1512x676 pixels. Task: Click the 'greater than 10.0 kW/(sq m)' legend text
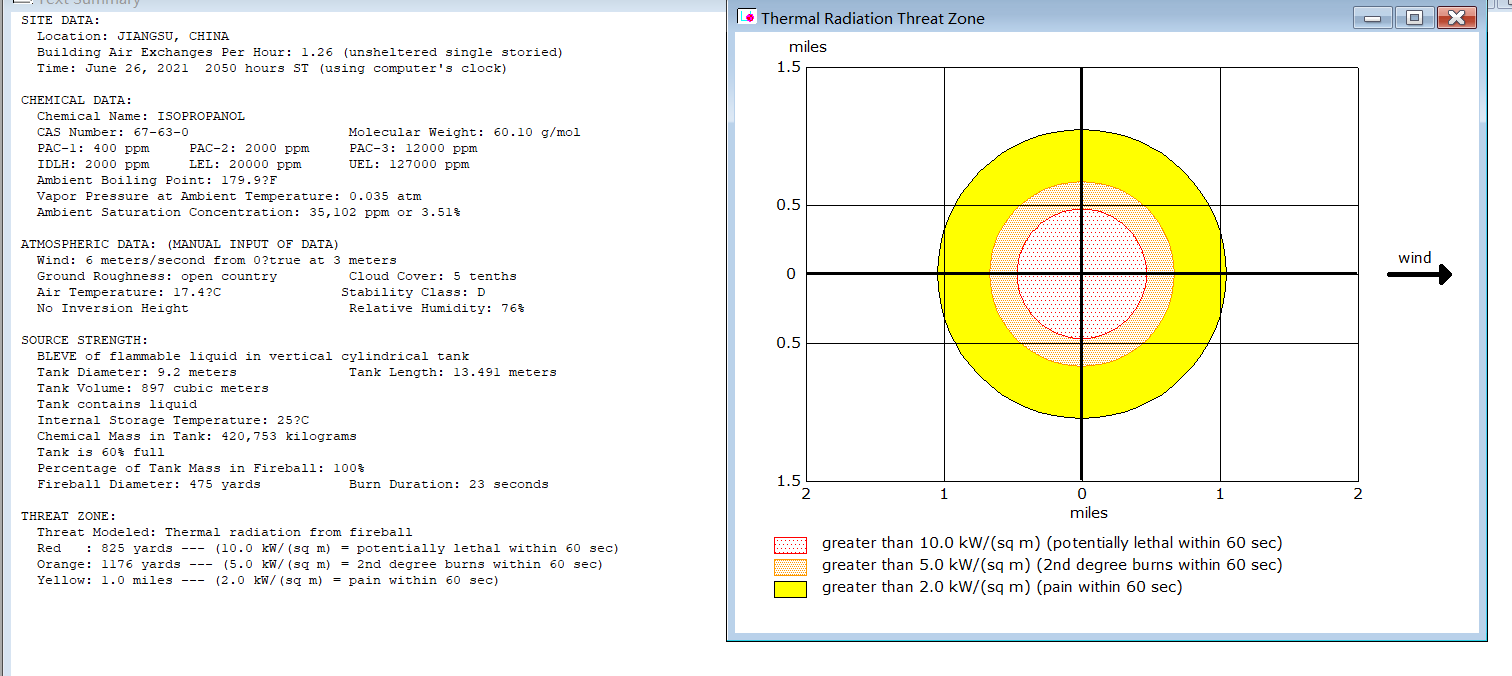pos(1052,543)
